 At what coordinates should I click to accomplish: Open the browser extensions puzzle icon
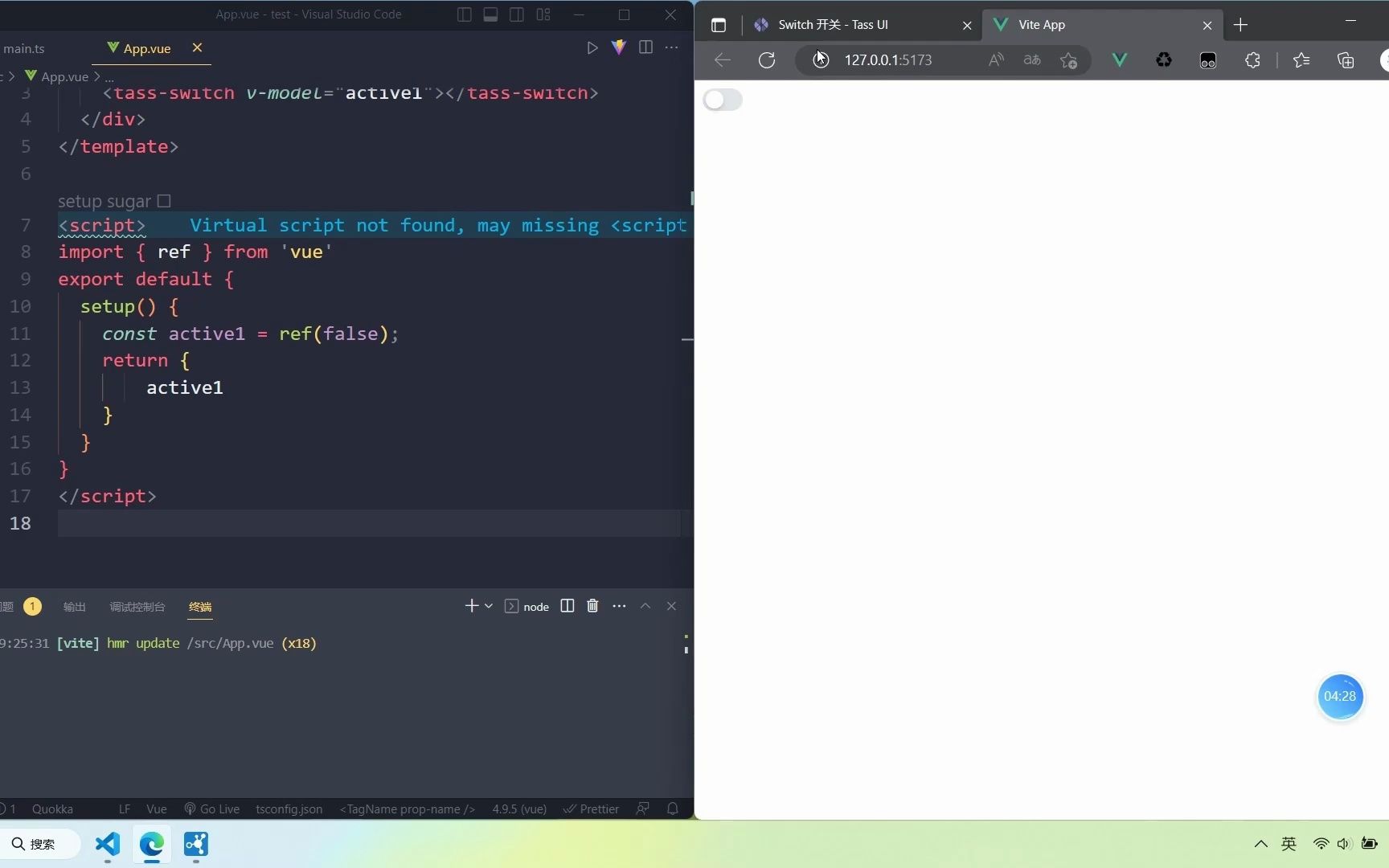(1252, 59)
